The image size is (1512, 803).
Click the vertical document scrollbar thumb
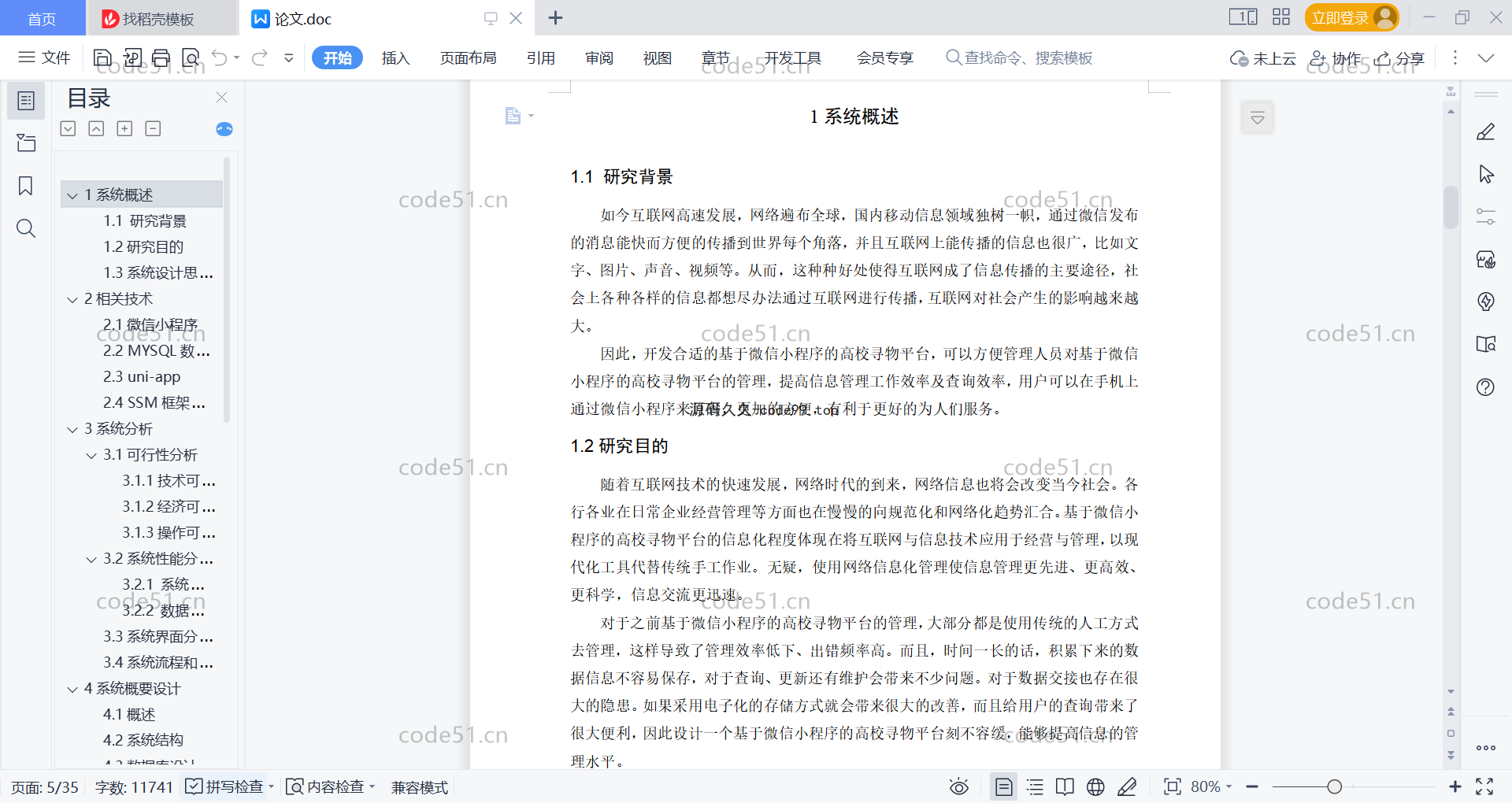[1451, 207]
